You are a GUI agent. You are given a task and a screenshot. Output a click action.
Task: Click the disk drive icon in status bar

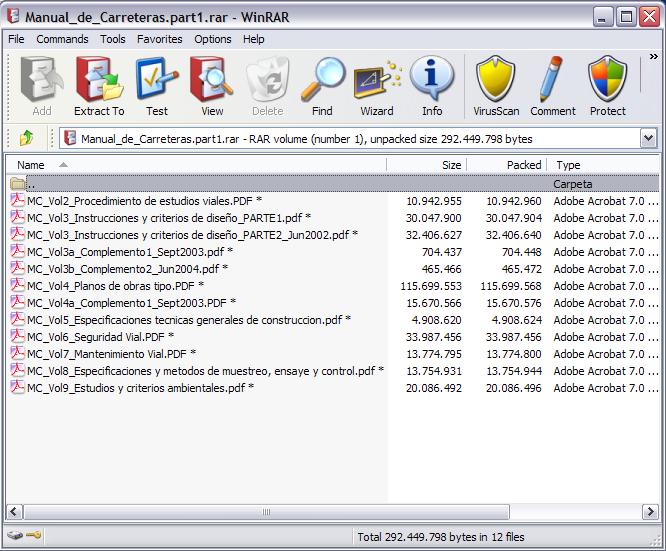coord(15,535)
